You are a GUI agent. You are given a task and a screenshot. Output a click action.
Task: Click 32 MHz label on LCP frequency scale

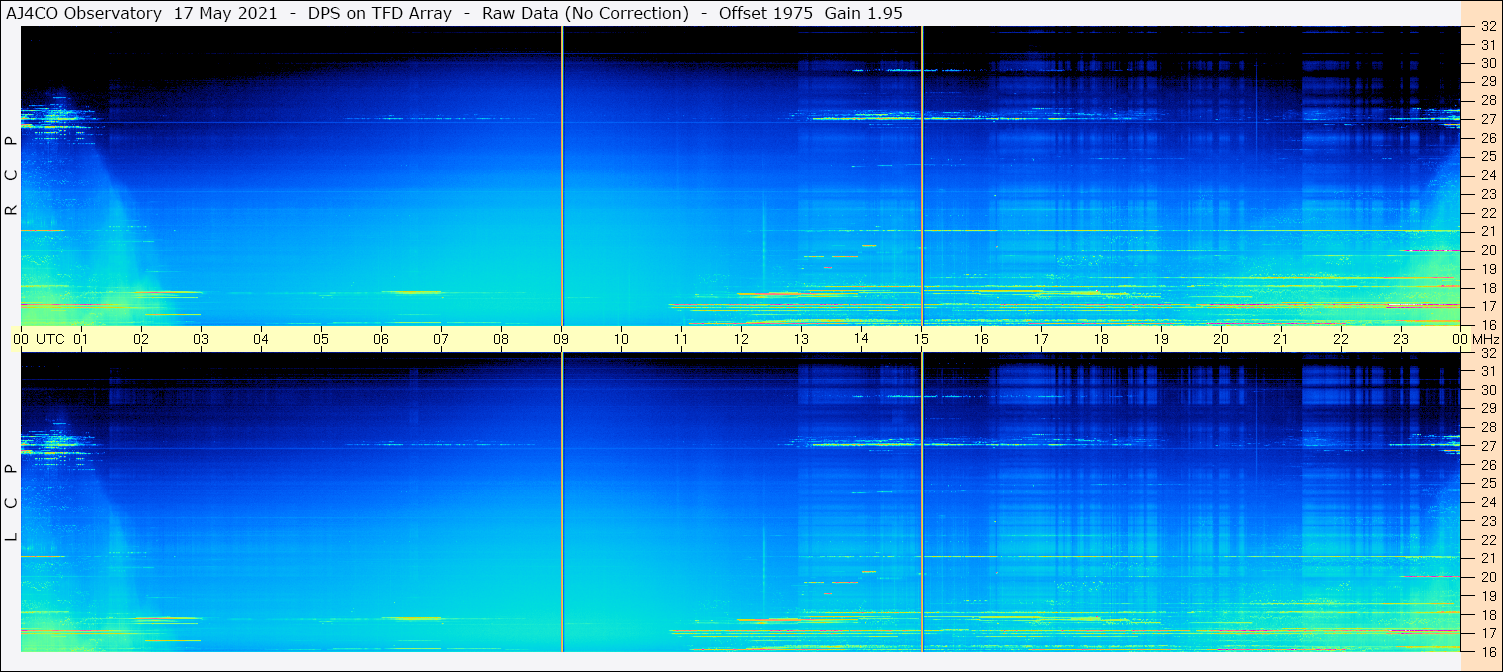click(1487, 353)
